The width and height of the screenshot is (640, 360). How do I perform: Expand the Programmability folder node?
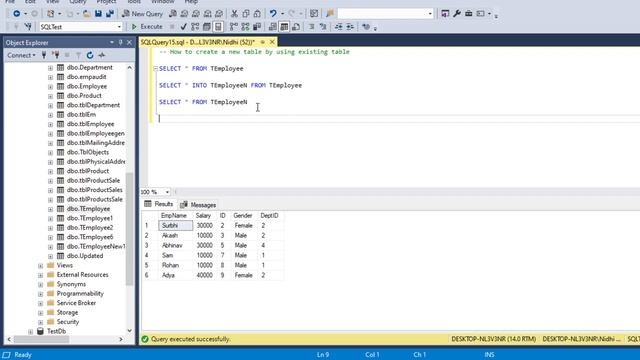pyautogui.click(x=40, y=294)
